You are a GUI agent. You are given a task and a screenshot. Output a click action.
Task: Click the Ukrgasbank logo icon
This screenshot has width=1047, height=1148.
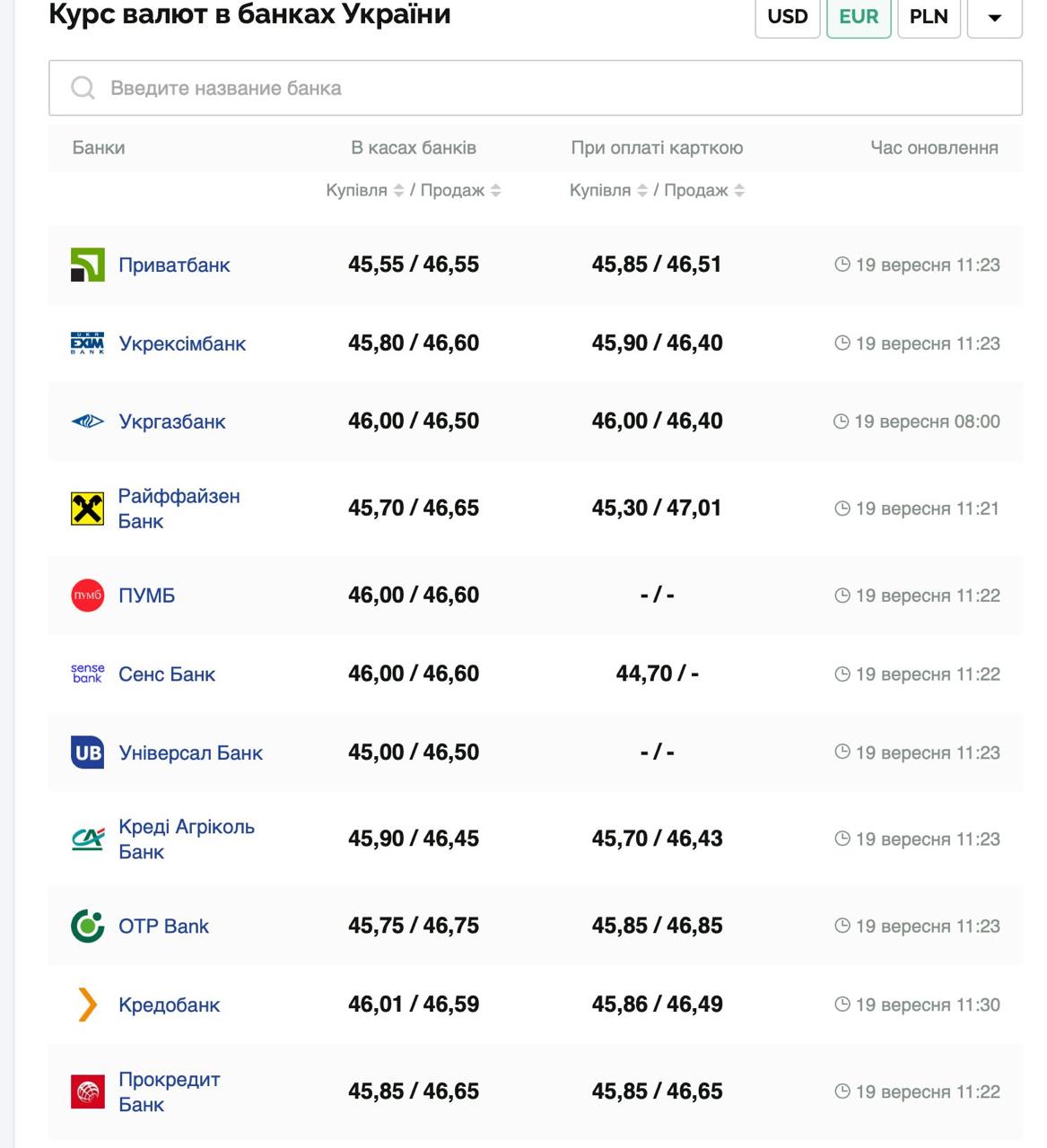click(x=88, y=422)
